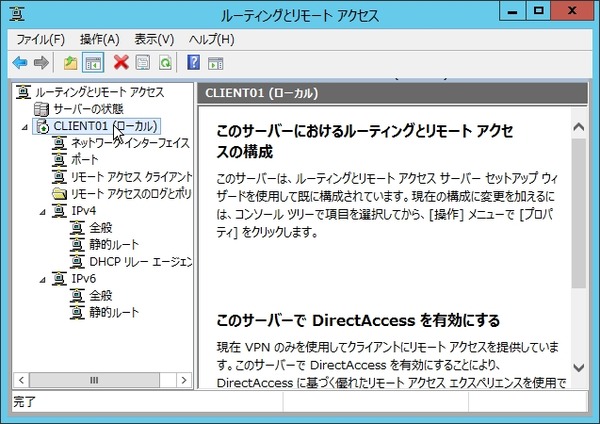Click the ルーティングとリモート アクセス root node icon
Image resolution: width=600 pixels, height=424 pixels.
pyautogui.click(x=23, y=92)
